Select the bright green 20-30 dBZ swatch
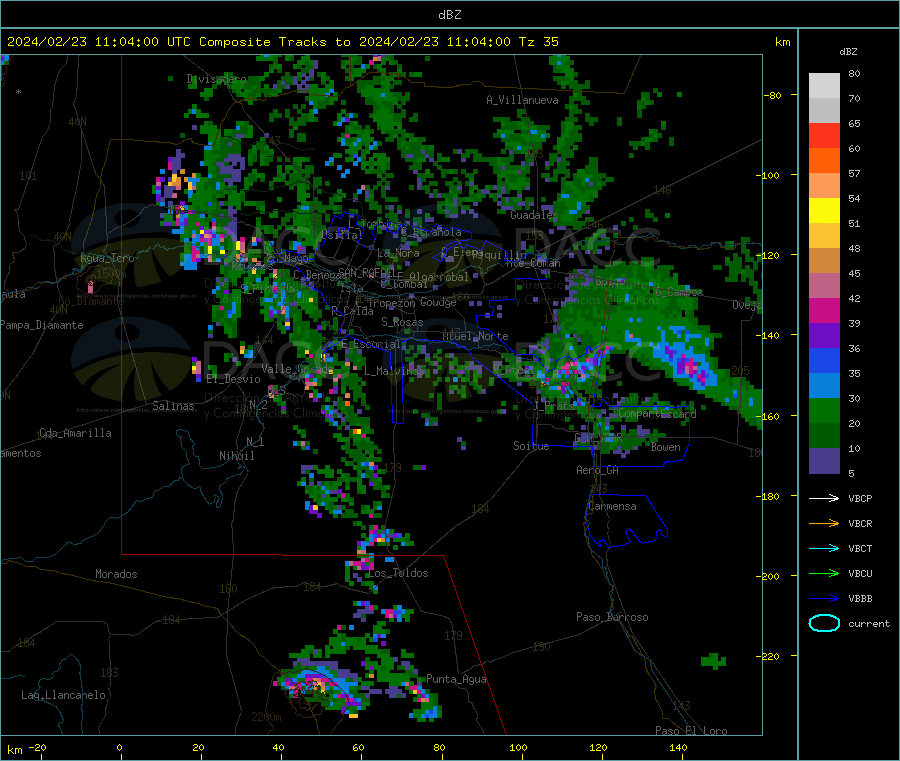The width and height of the screenshot is (900, 761). (x=824, y=411)
